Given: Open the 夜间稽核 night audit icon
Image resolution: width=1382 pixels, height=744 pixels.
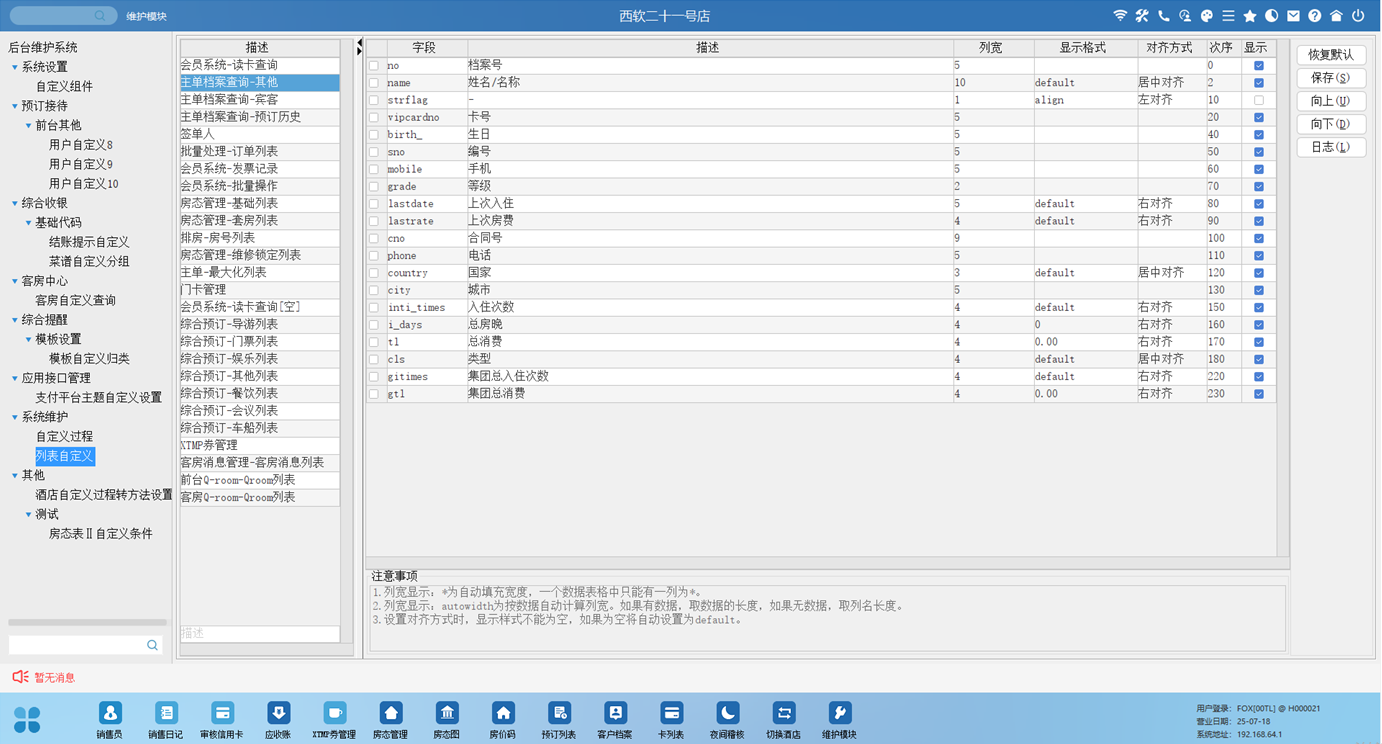Looking at the screenshot, I should 727,714.
